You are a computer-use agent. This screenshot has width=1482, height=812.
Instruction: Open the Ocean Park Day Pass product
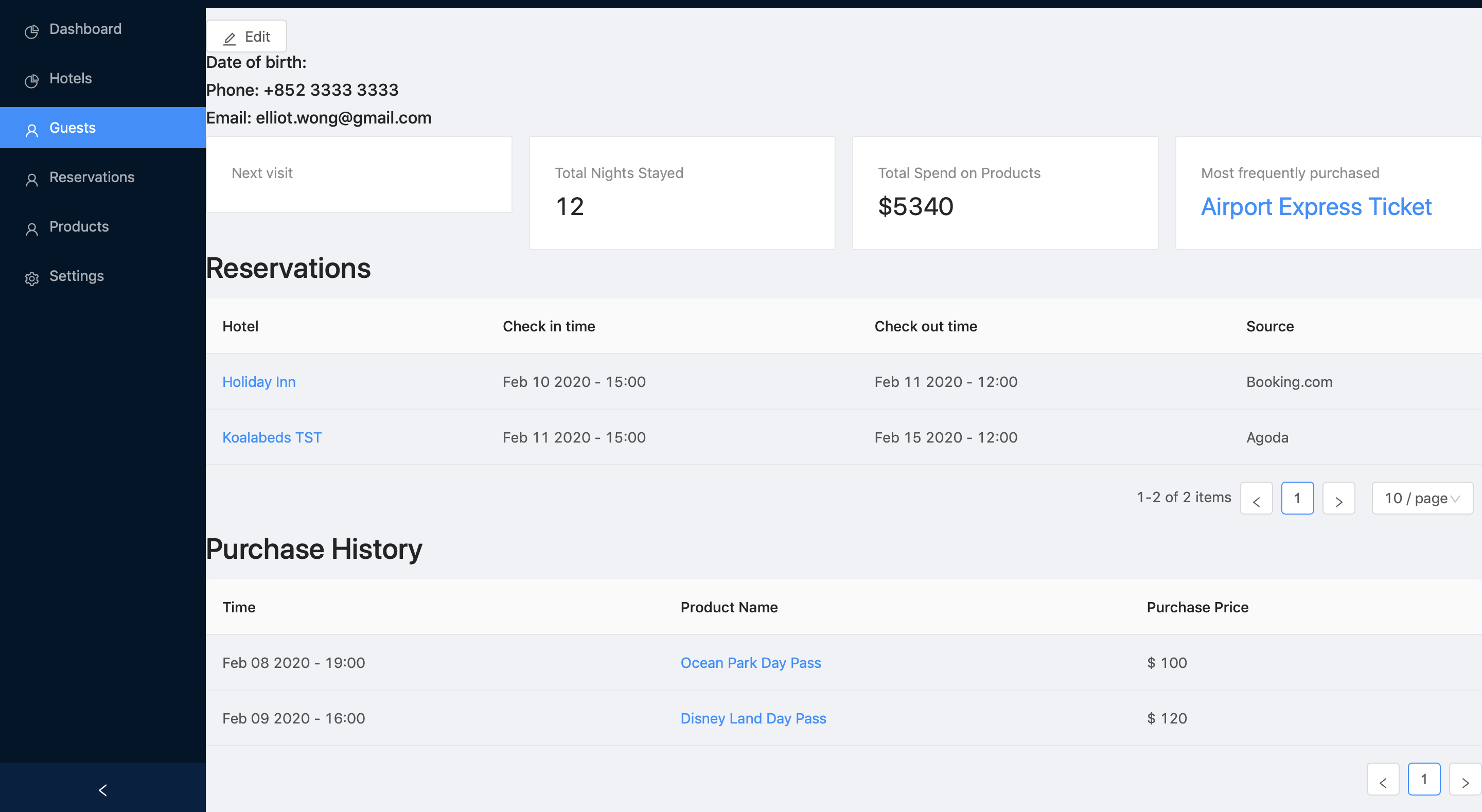coord(750,662)
